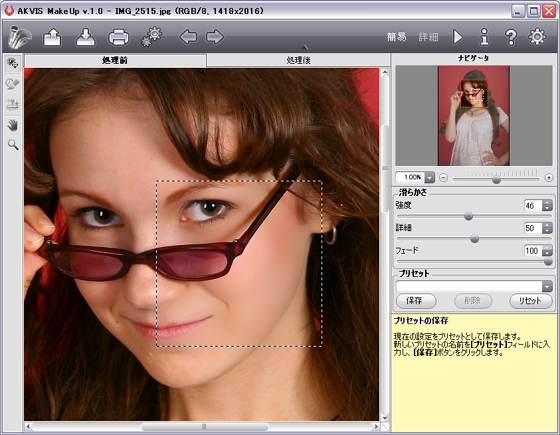Open an image file with upload icon
560x435 pixels.
[52, 37]
